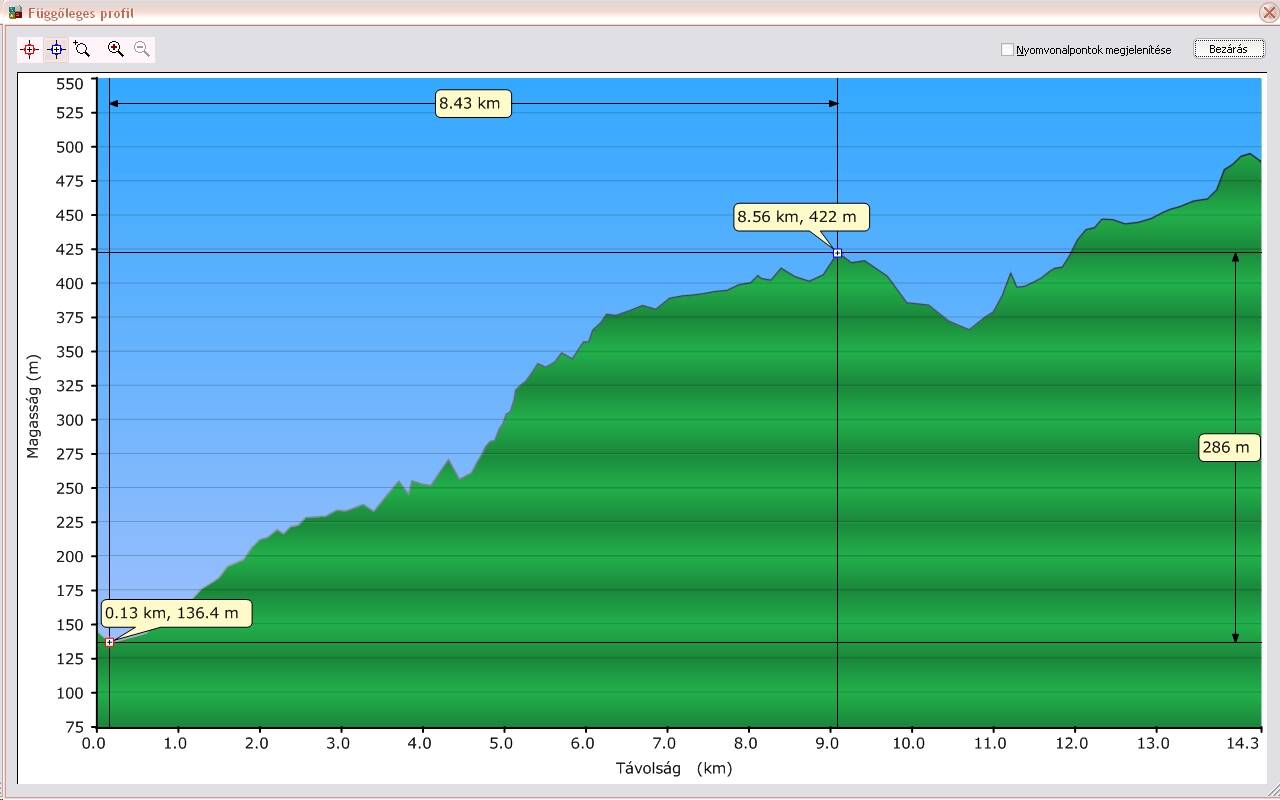
Task: Click the Távolság (km) axis title
Action: pos(673,768)
